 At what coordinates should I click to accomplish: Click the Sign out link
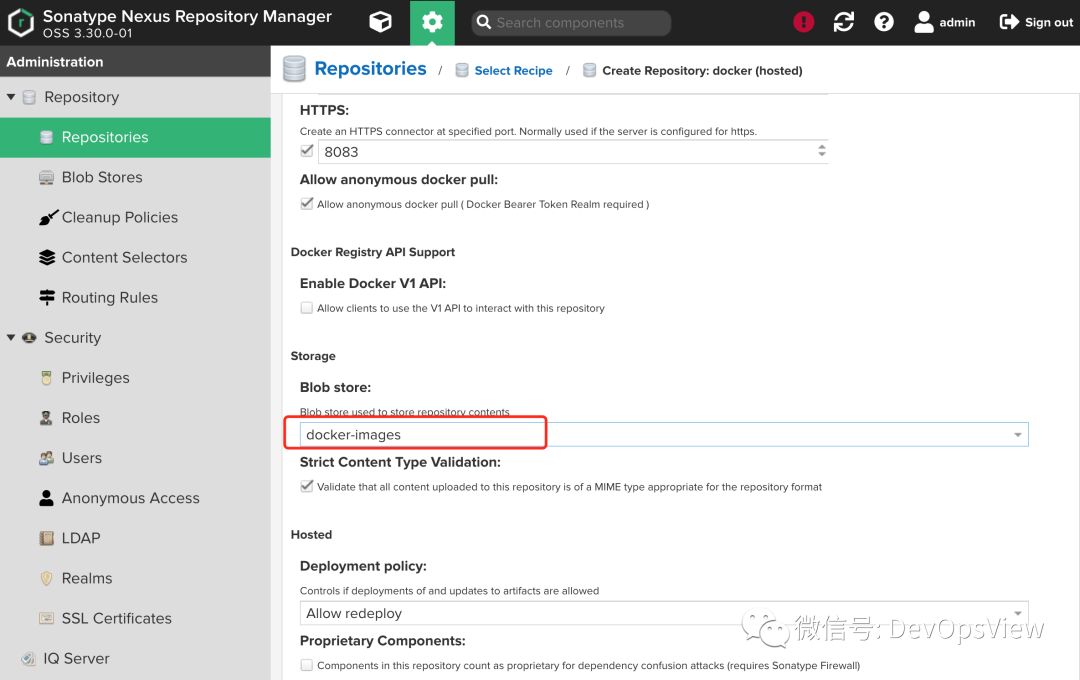point(1048,22)
